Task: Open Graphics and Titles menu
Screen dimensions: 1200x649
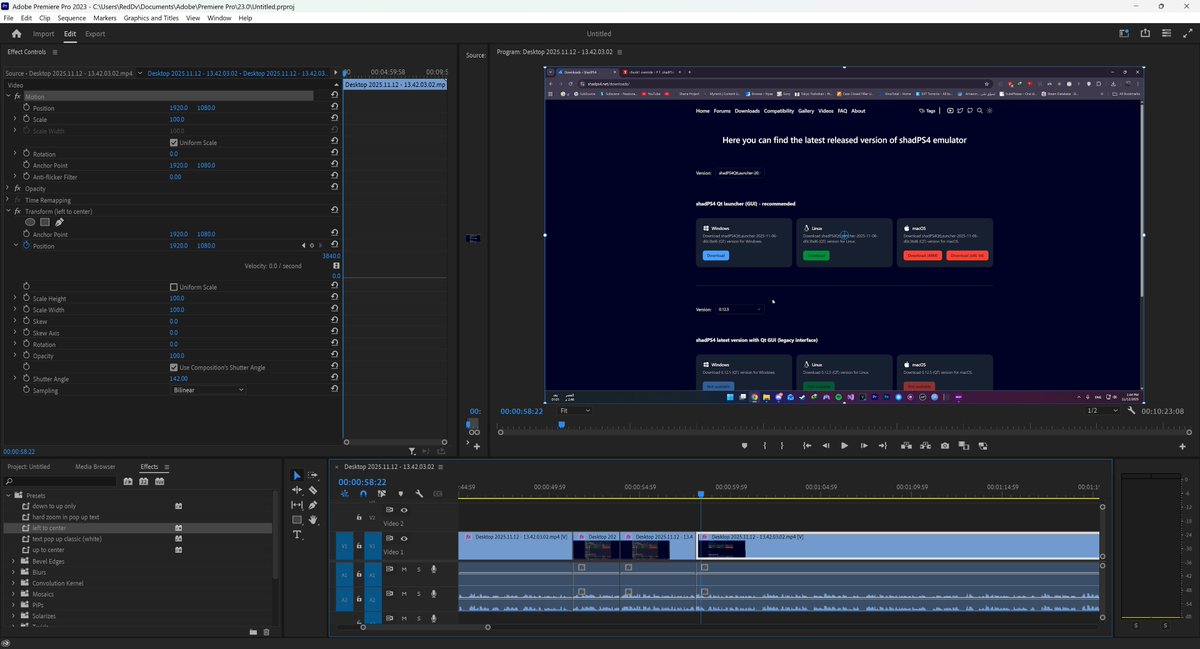Action: tap(152, 18)
